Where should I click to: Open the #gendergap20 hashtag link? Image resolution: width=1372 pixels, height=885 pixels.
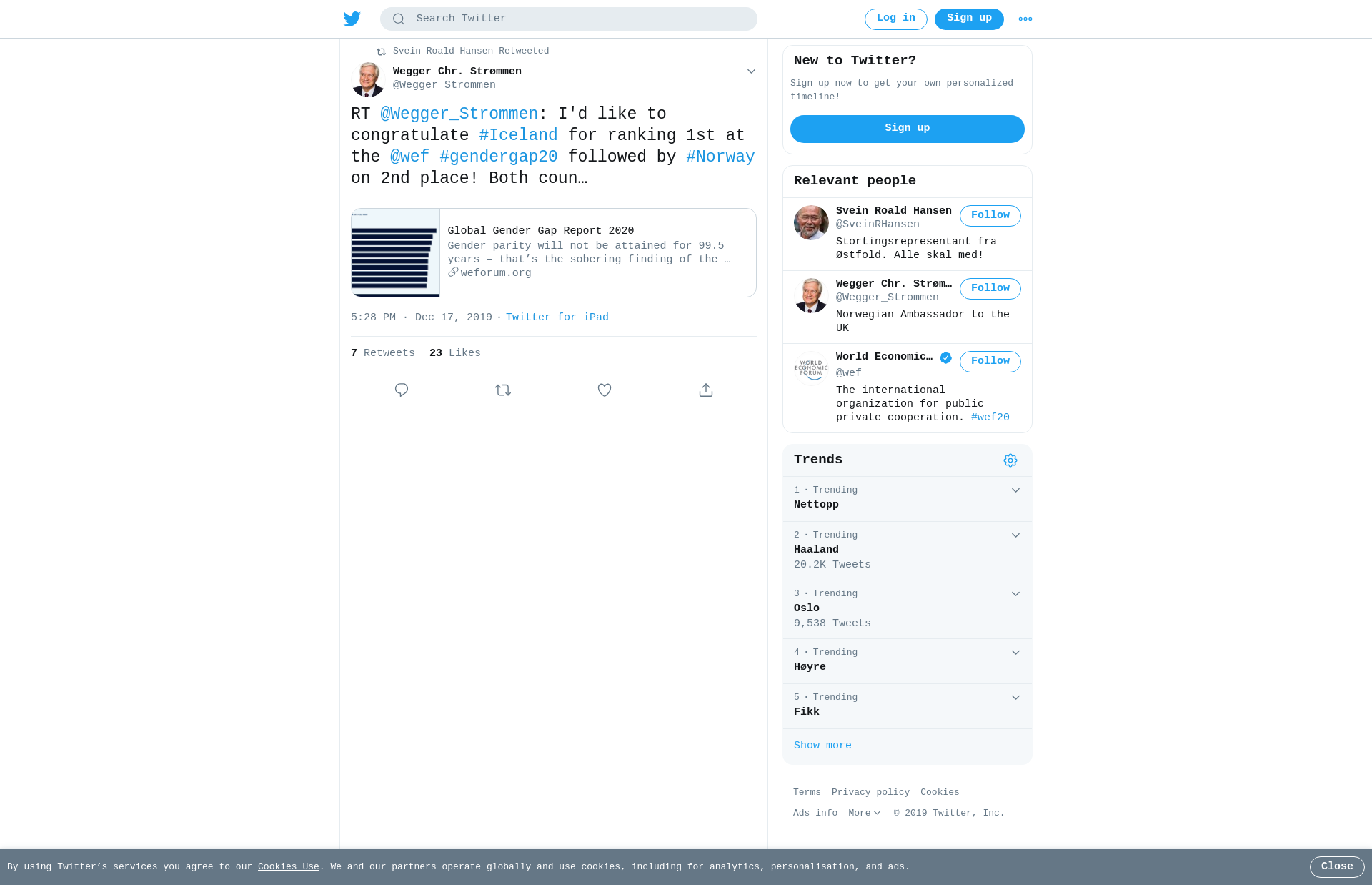coord(499,157)
